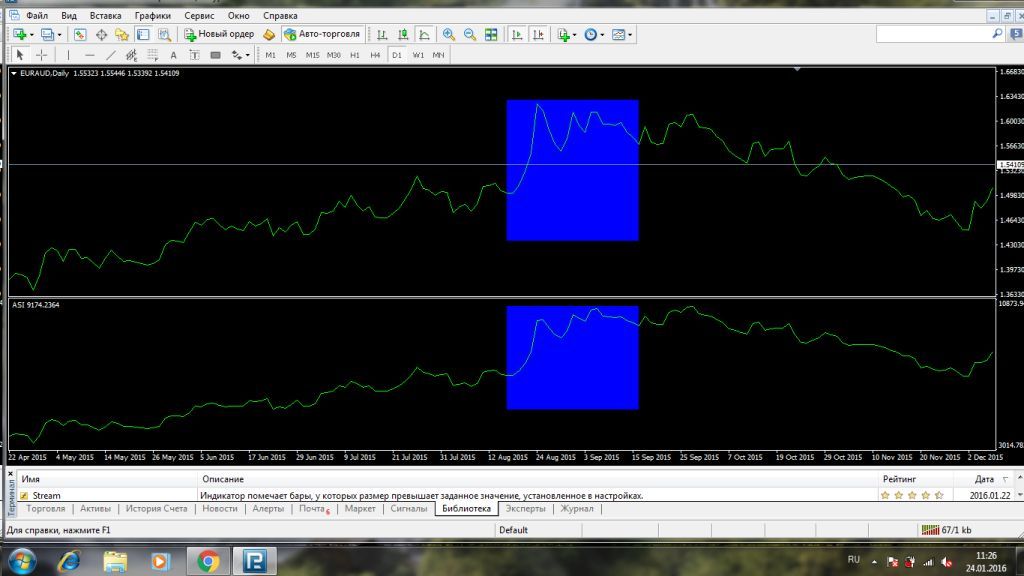This screenshot has width=1024, height=576.
Task: Switch timeframe to H4
Action: [x=375, y=55]
